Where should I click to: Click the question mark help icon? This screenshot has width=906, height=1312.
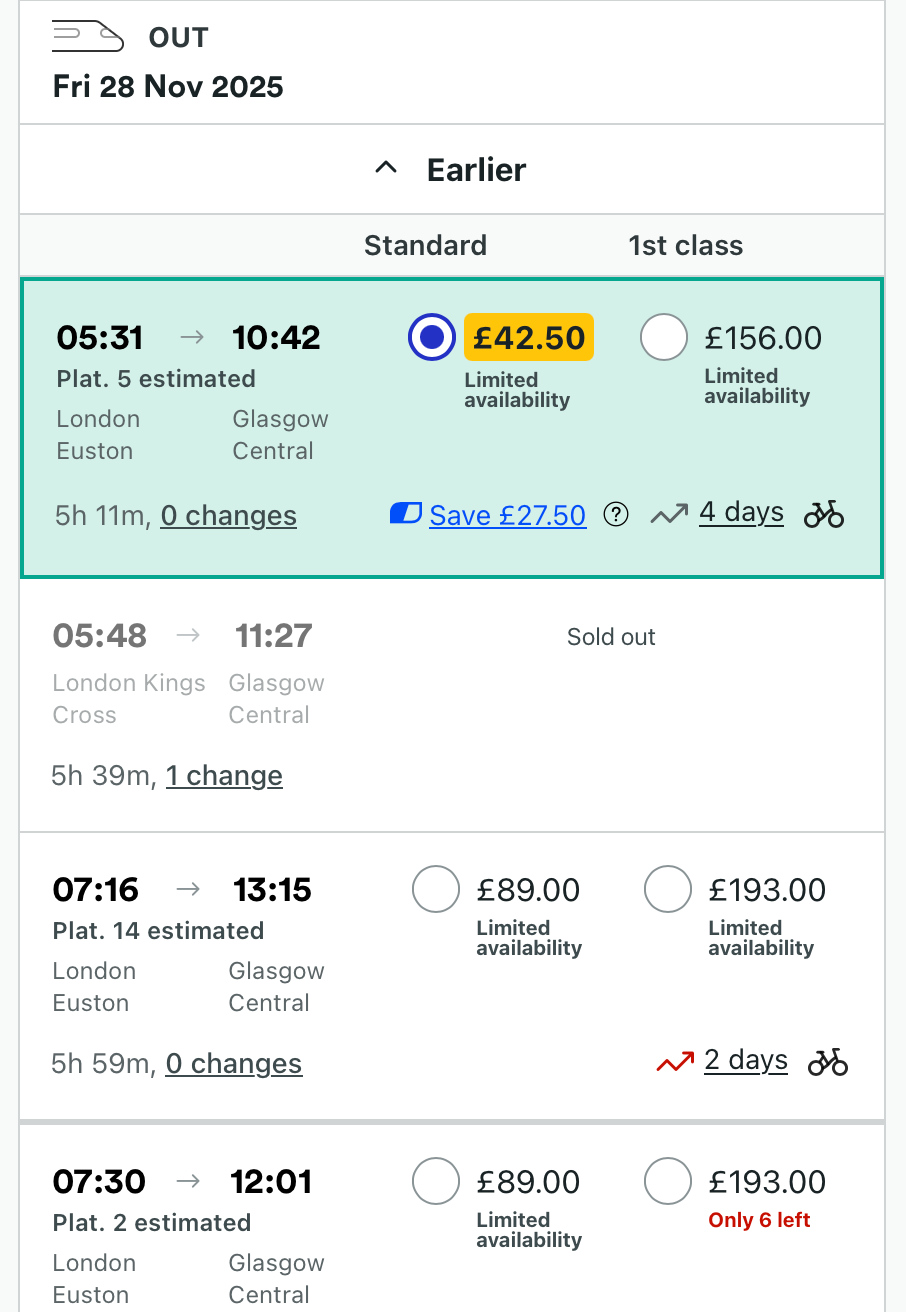[x=617, y=515]
